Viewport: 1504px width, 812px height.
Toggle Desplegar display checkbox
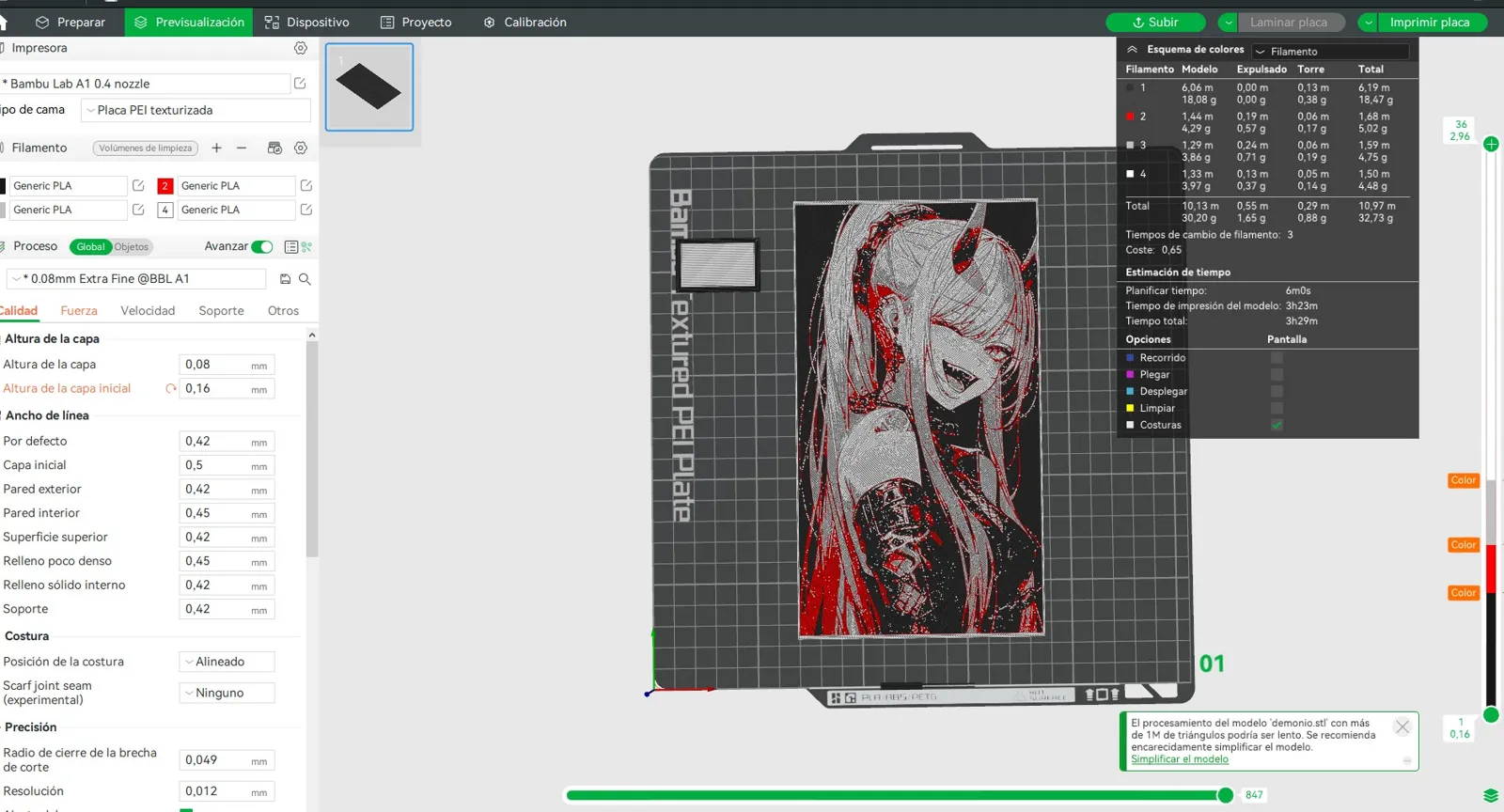[x=1277, y=392]
